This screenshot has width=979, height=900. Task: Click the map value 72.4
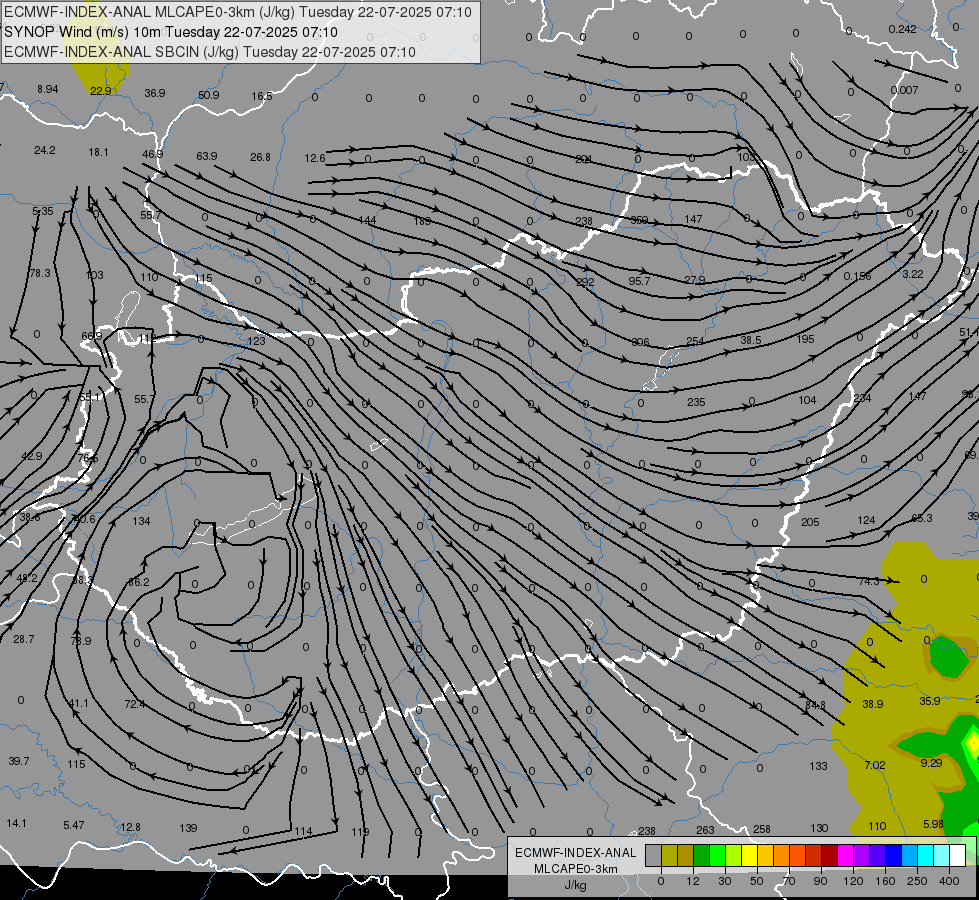(135, 704)
